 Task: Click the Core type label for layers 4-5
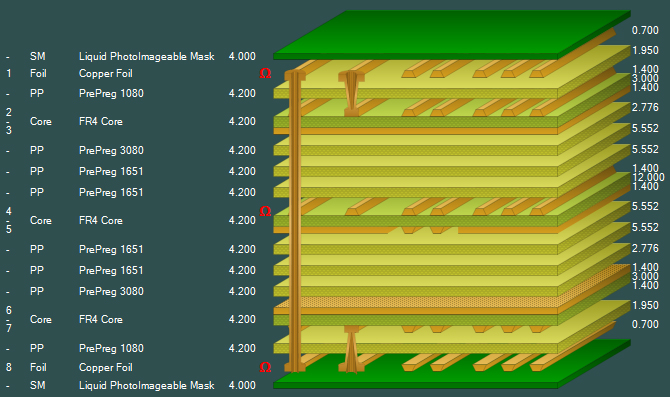pos(41,221)
